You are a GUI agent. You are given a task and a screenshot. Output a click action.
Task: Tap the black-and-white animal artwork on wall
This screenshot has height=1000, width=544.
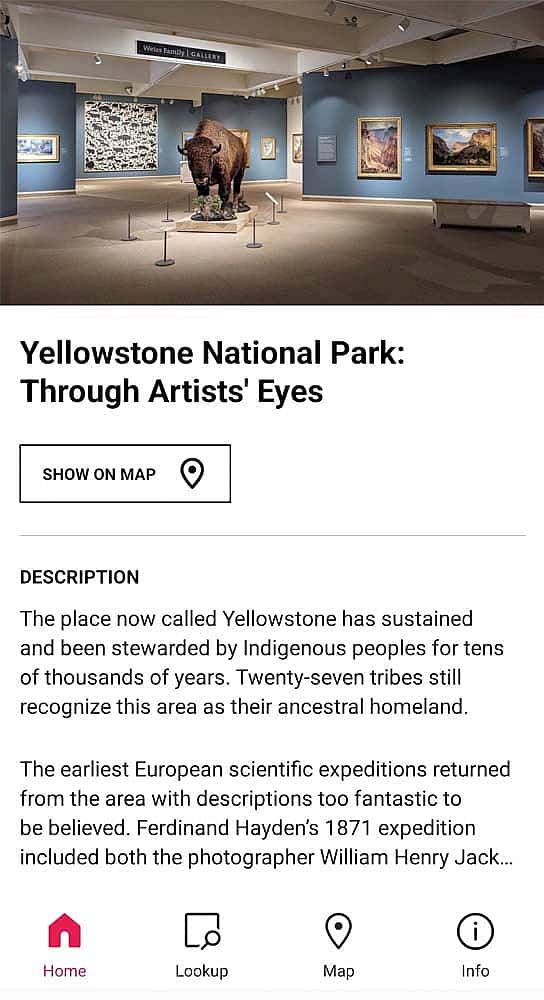pyautogui.click(x=121, y=136)
